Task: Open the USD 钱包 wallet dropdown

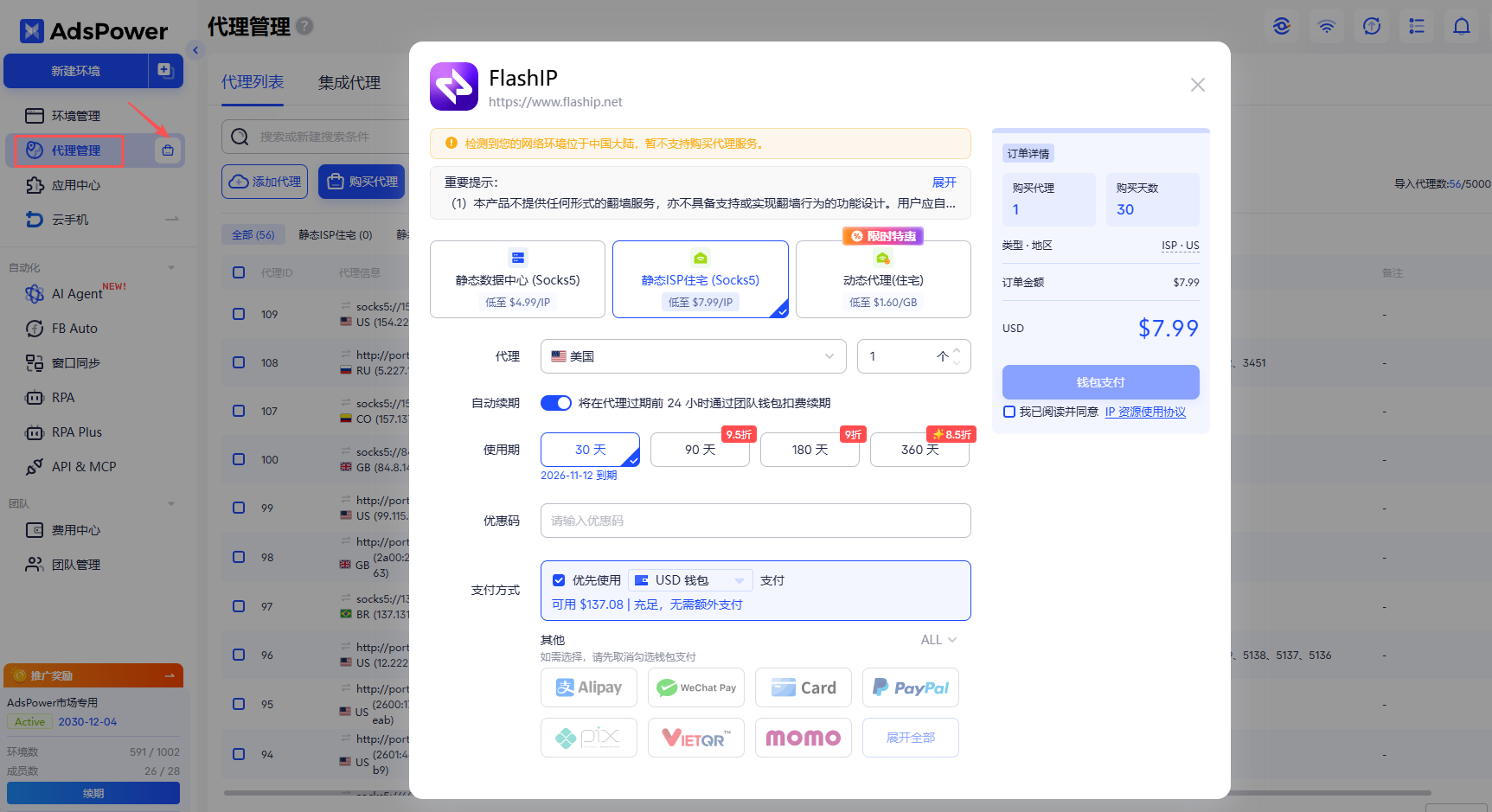Action: (x=690, y=580)
